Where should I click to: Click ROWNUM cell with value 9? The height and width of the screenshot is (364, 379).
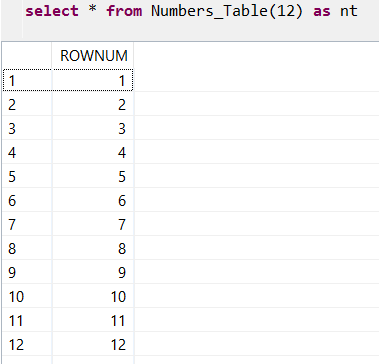click(93, 272)
